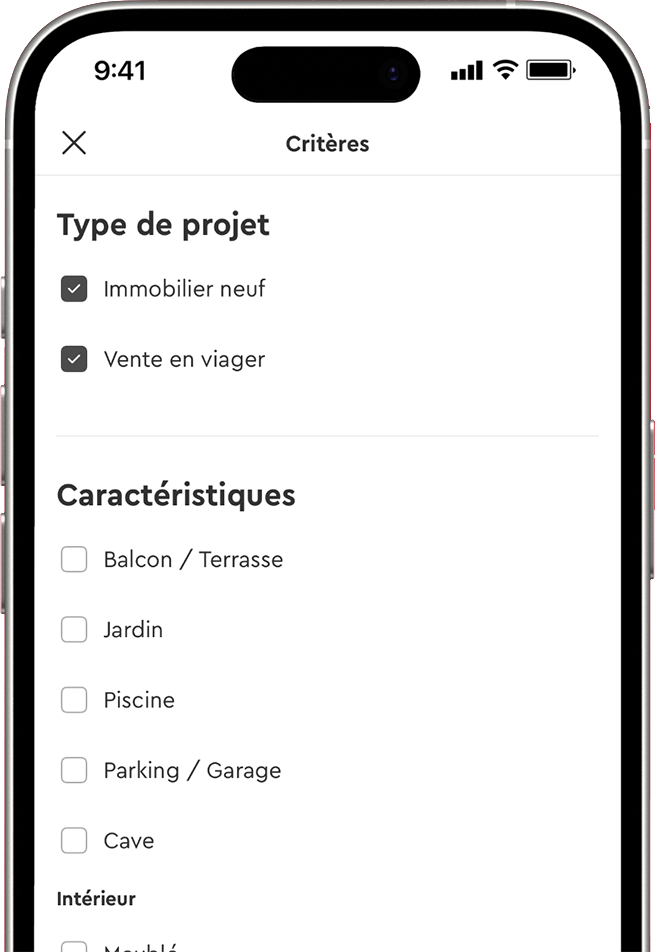Click the 'Piscine' label text

(x=139, y=700)
